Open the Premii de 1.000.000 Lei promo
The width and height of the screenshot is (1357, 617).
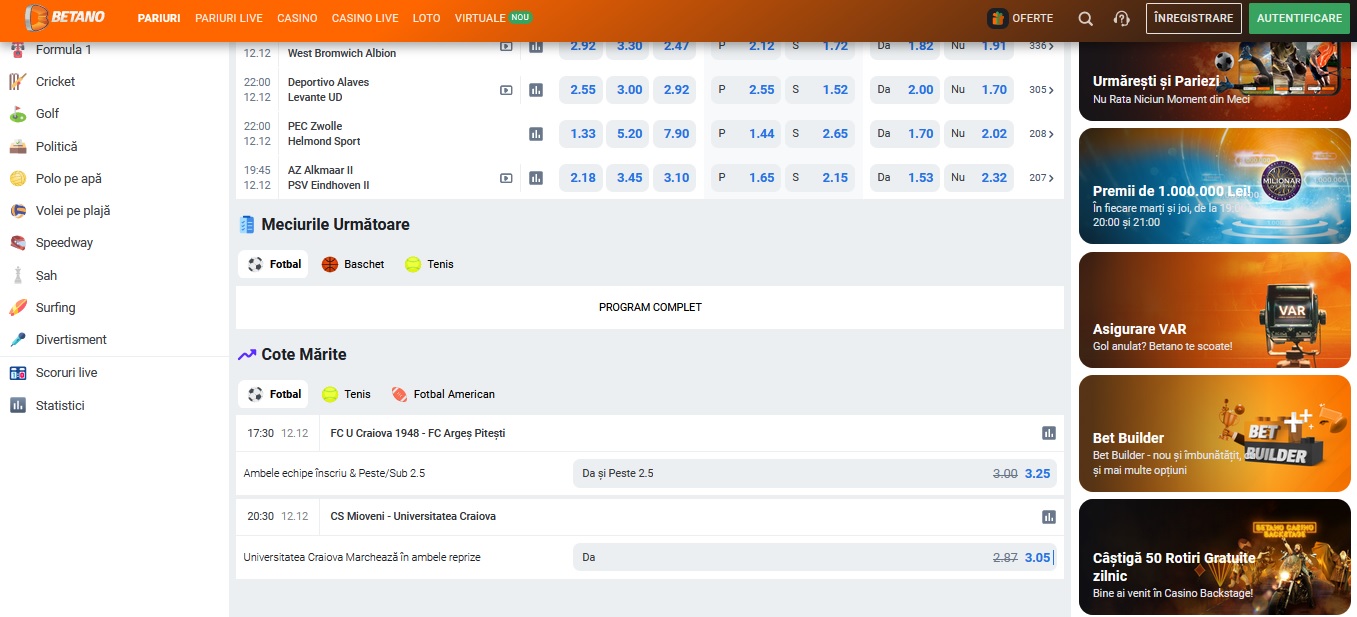point(1215,187)
